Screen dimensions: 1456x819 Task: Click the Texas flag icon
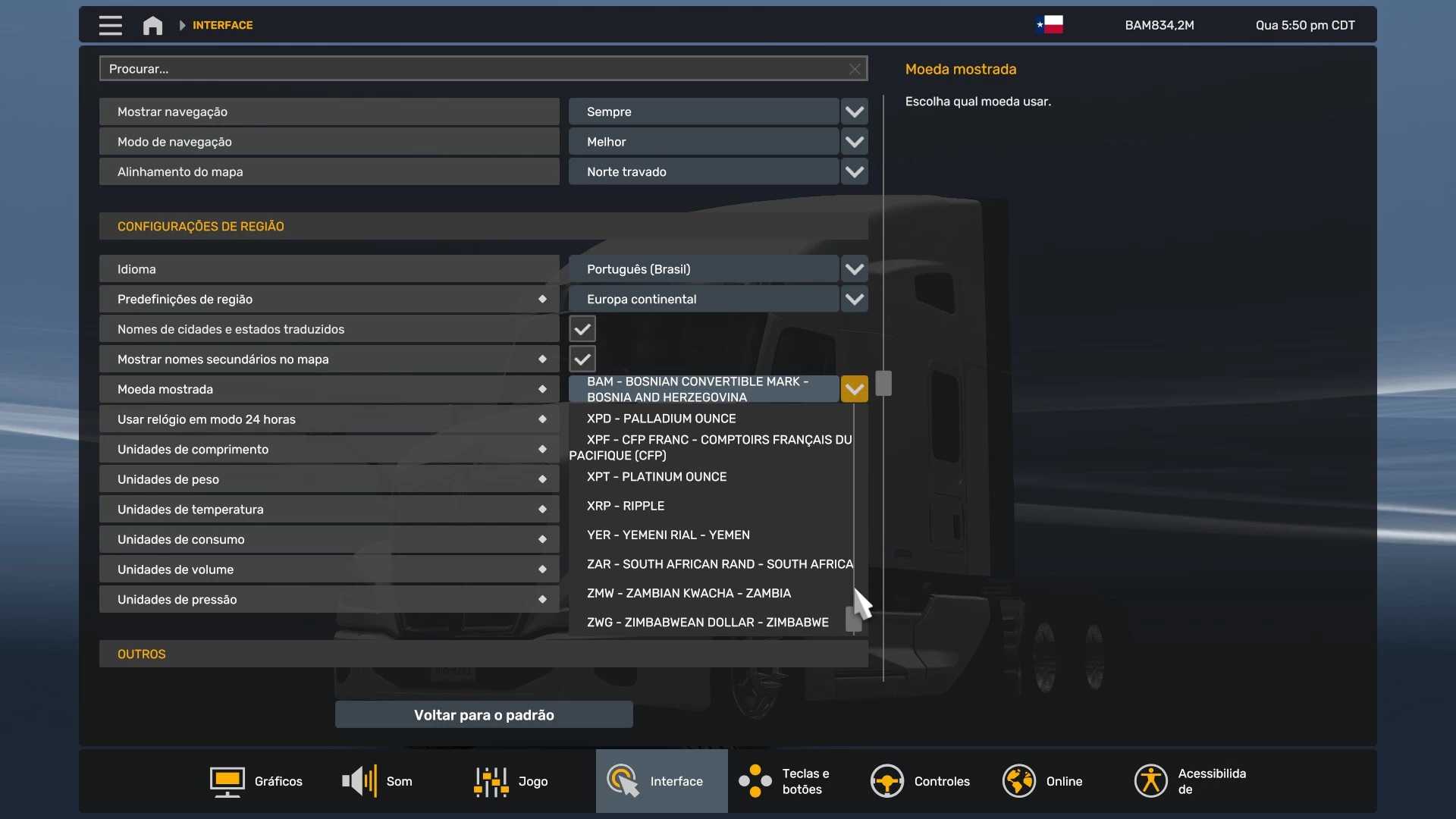click(x=1050, y=25)
